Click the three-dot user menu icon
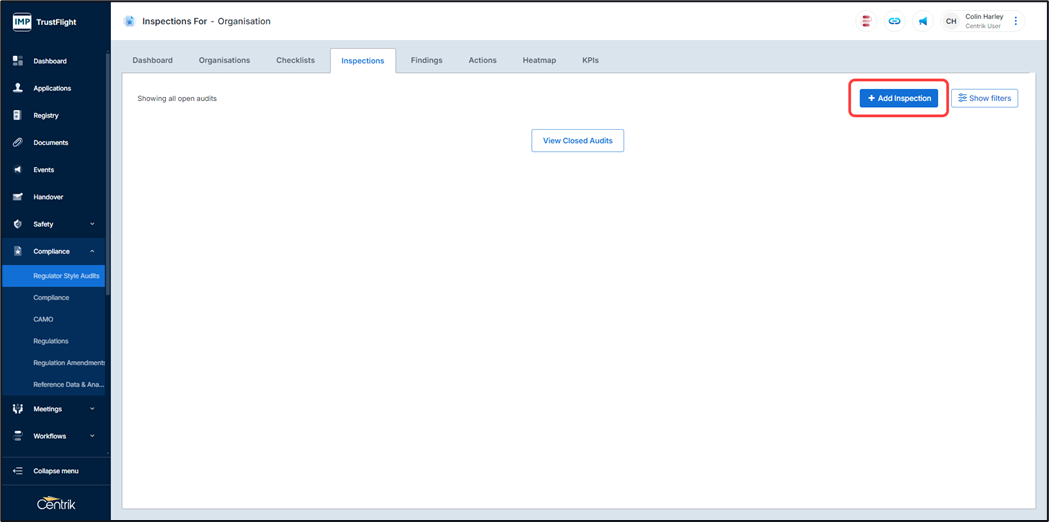The height and width of the screenshot is (522, 1049). click(x=1016, y=21)
